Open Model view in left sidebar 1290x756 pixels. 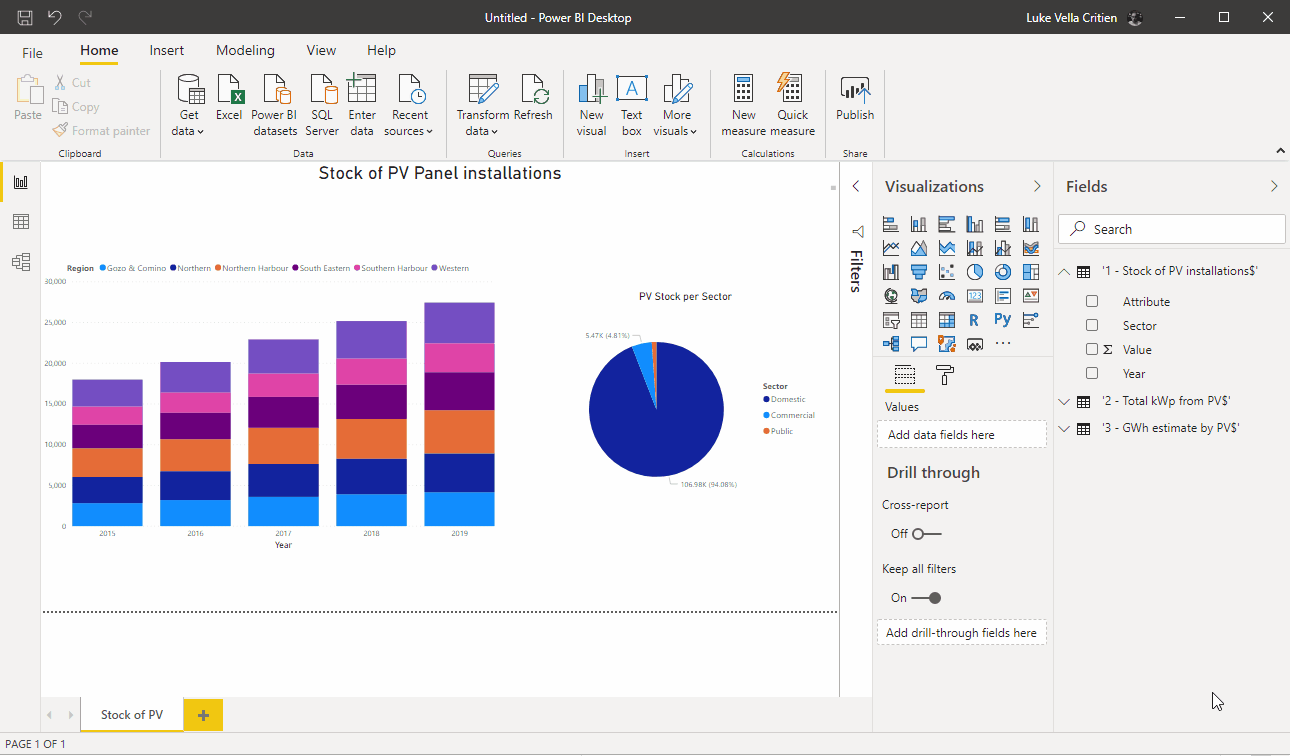pos(20,262)
